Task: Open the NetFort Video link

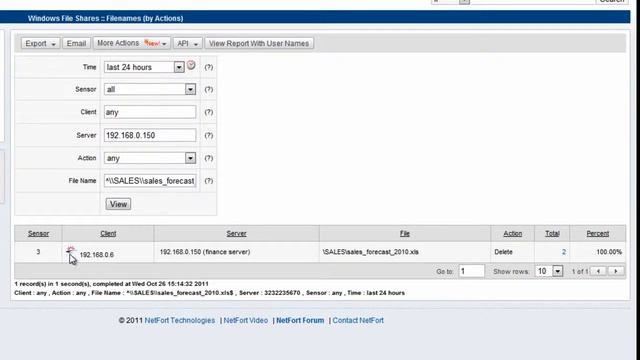Action: click(246, 320)
